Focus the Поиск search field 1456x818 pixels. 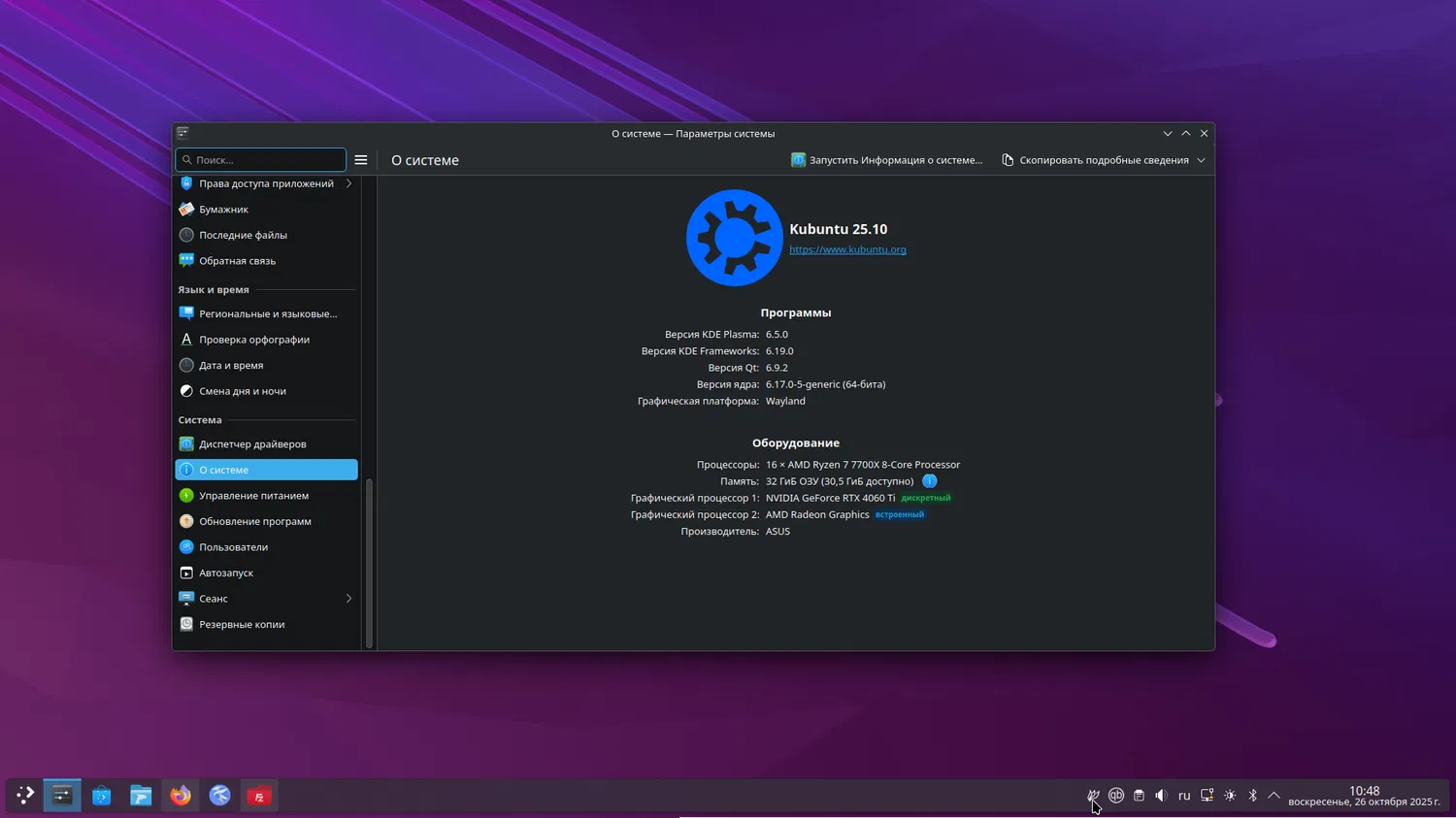point(261,160)
